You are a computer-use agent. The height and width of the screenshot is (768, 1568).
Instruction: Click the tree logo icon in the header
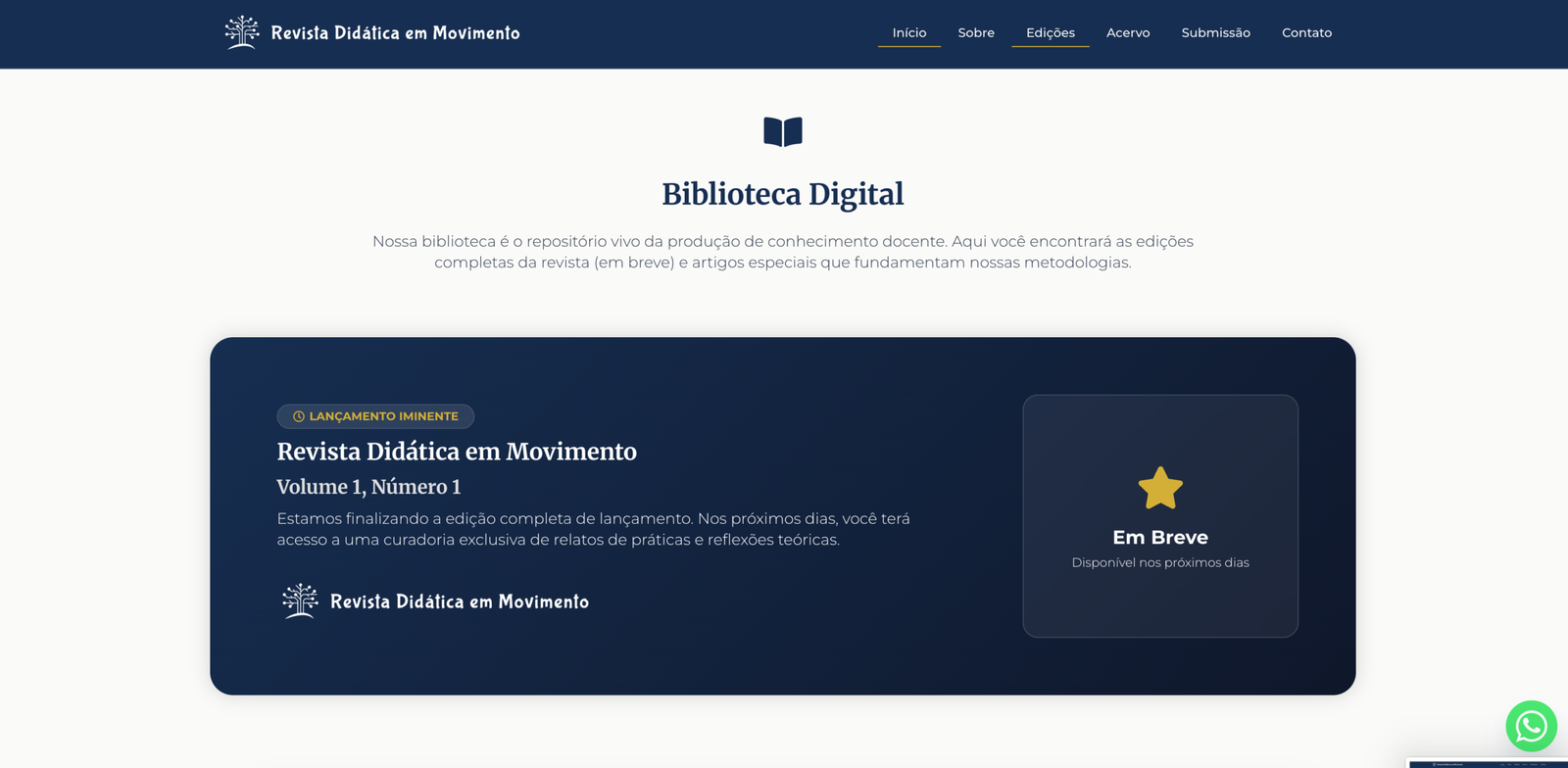click(241, 32)
